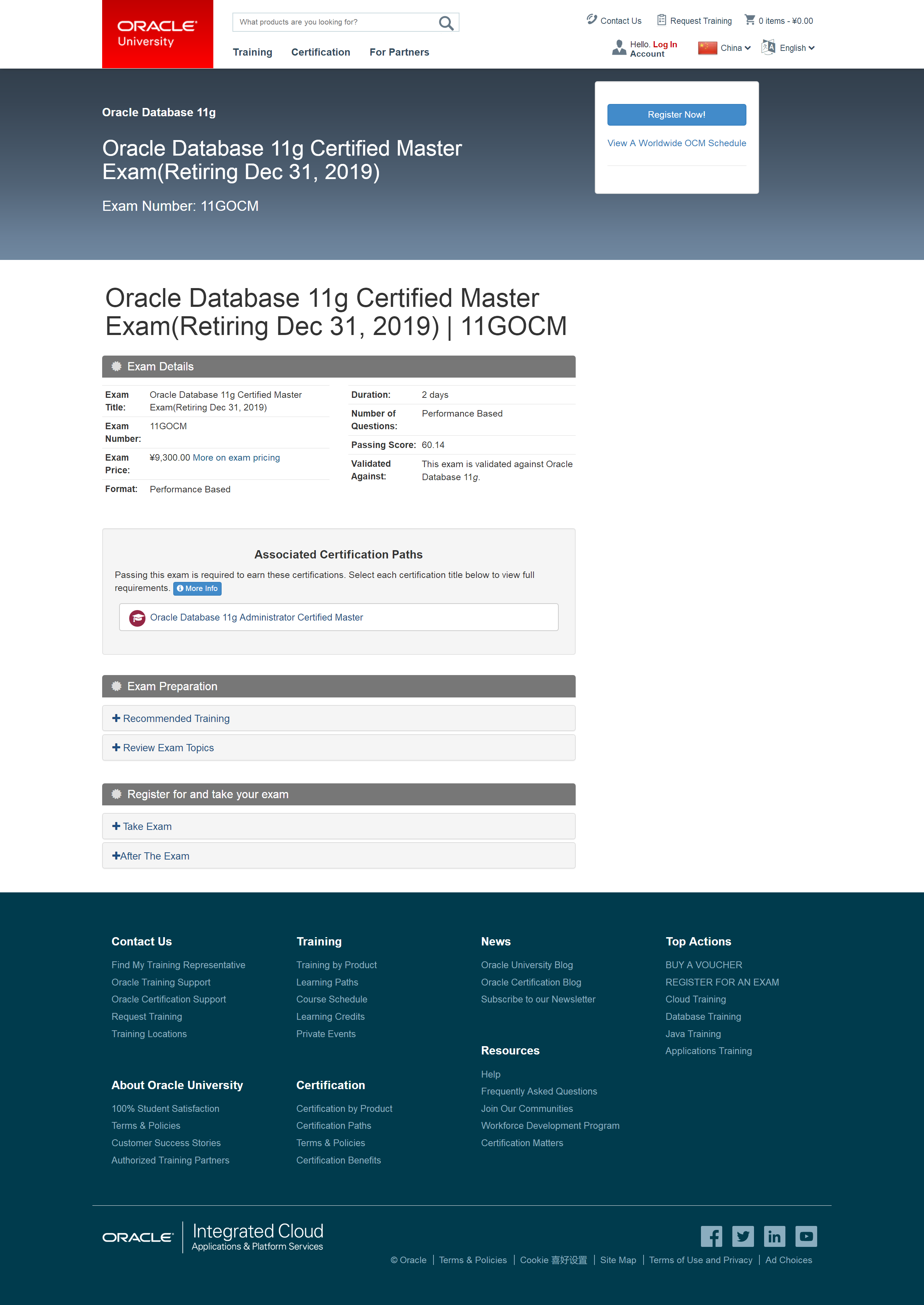Open the For Partners menu
Image resolution: width=924 pixels, height=1305 pixels.
[x=399, y=52]
